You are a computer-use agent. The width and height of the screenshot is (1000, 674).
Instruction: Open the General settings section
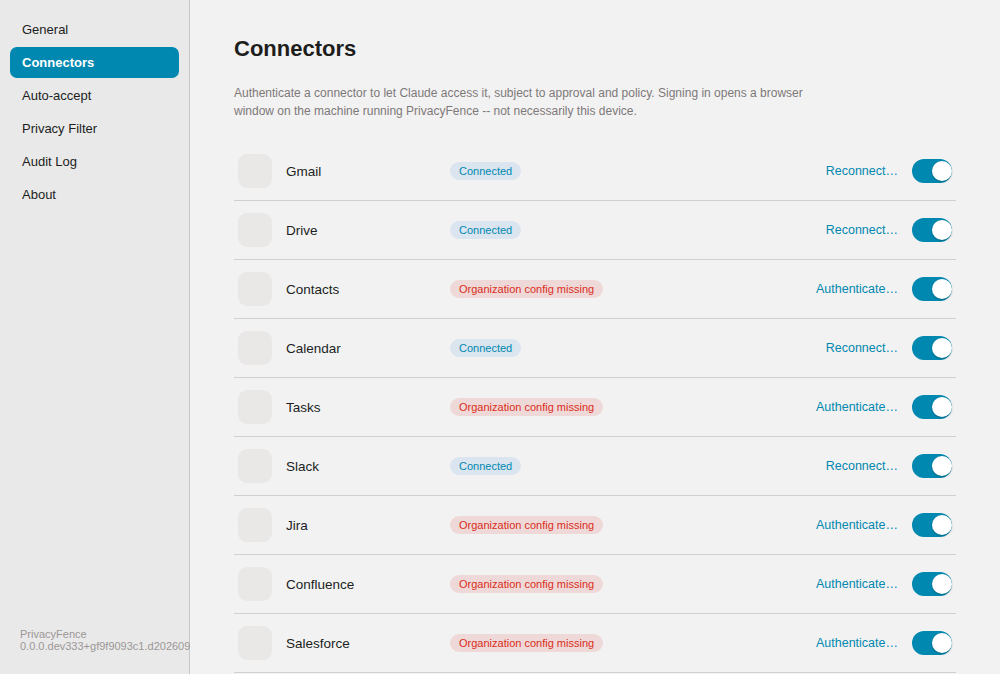(x=94, y=29)
